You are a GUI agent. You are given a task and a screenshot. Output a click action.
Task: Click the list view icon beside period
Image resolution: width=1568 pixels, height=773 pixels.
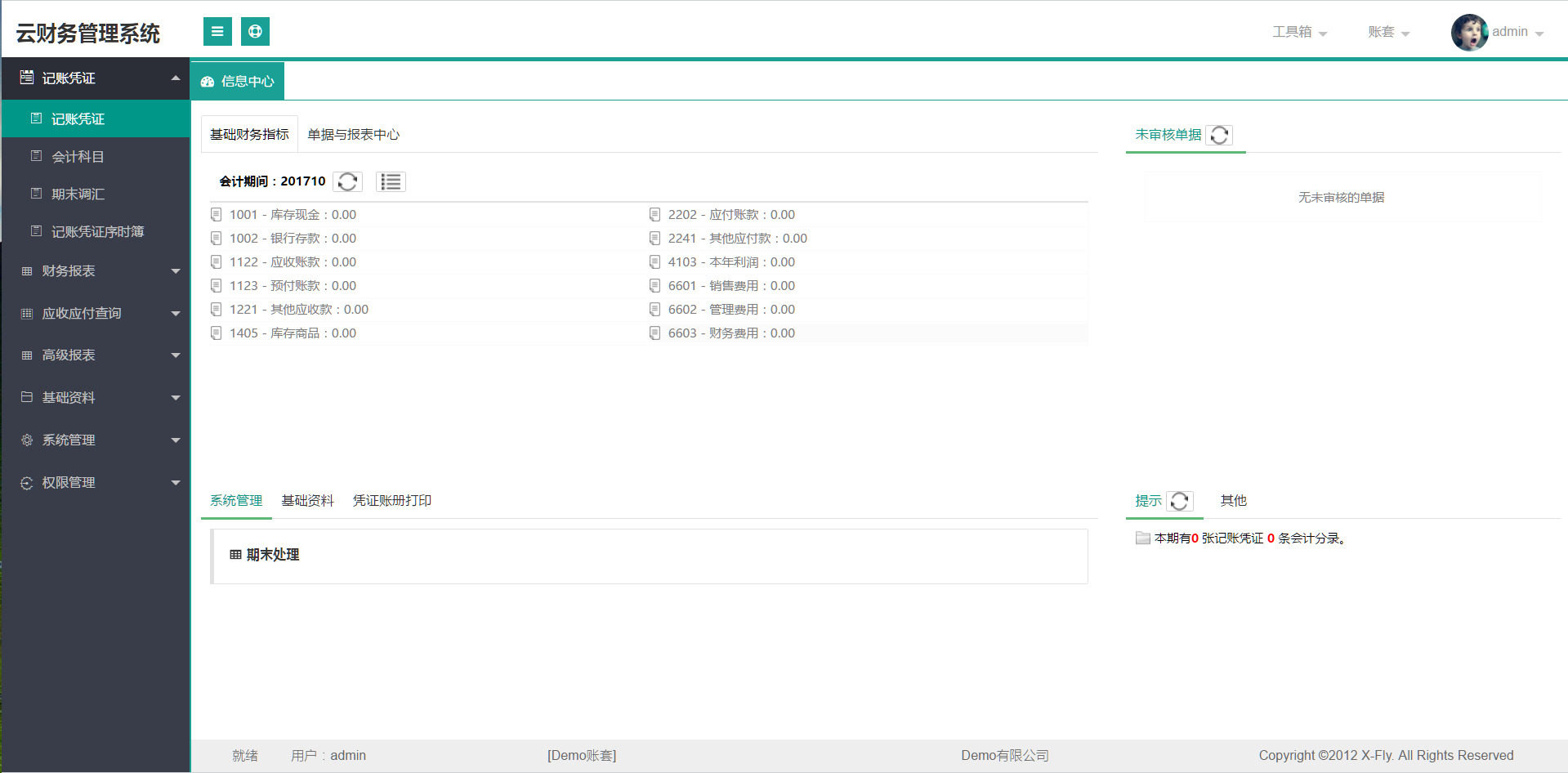click(x=391, y=181)
